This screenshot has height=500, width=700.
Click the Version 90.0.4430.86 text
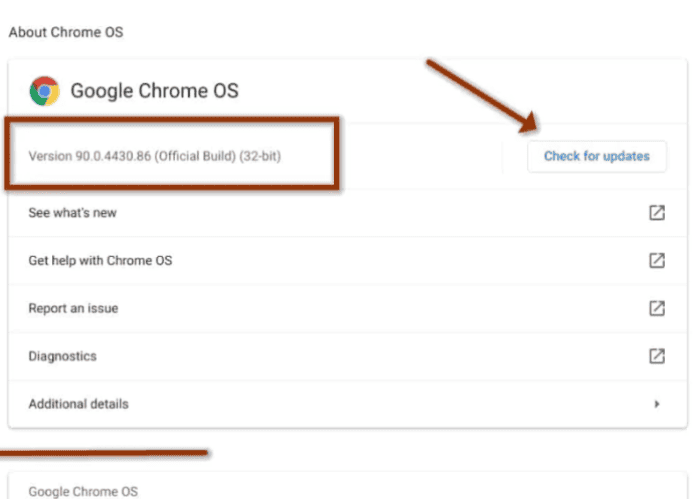90,156
